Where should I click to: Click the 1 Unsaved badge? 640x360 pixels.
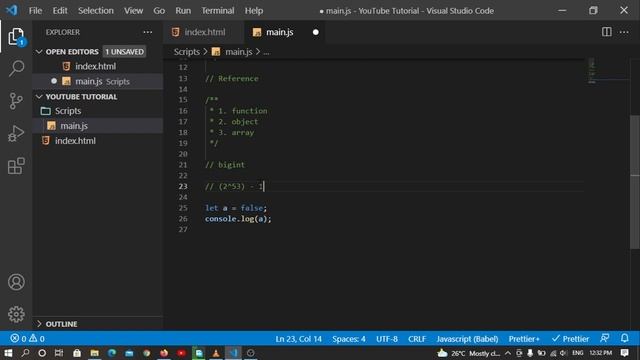[x=124, y=52]
